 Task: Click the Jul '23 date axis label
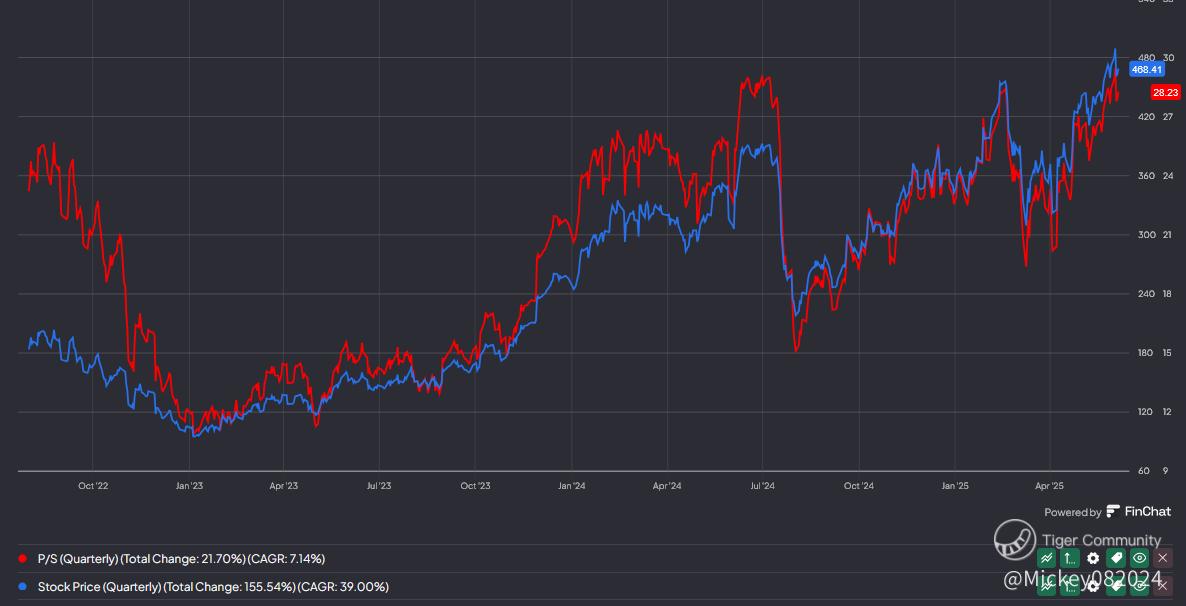tap(379, 486)
